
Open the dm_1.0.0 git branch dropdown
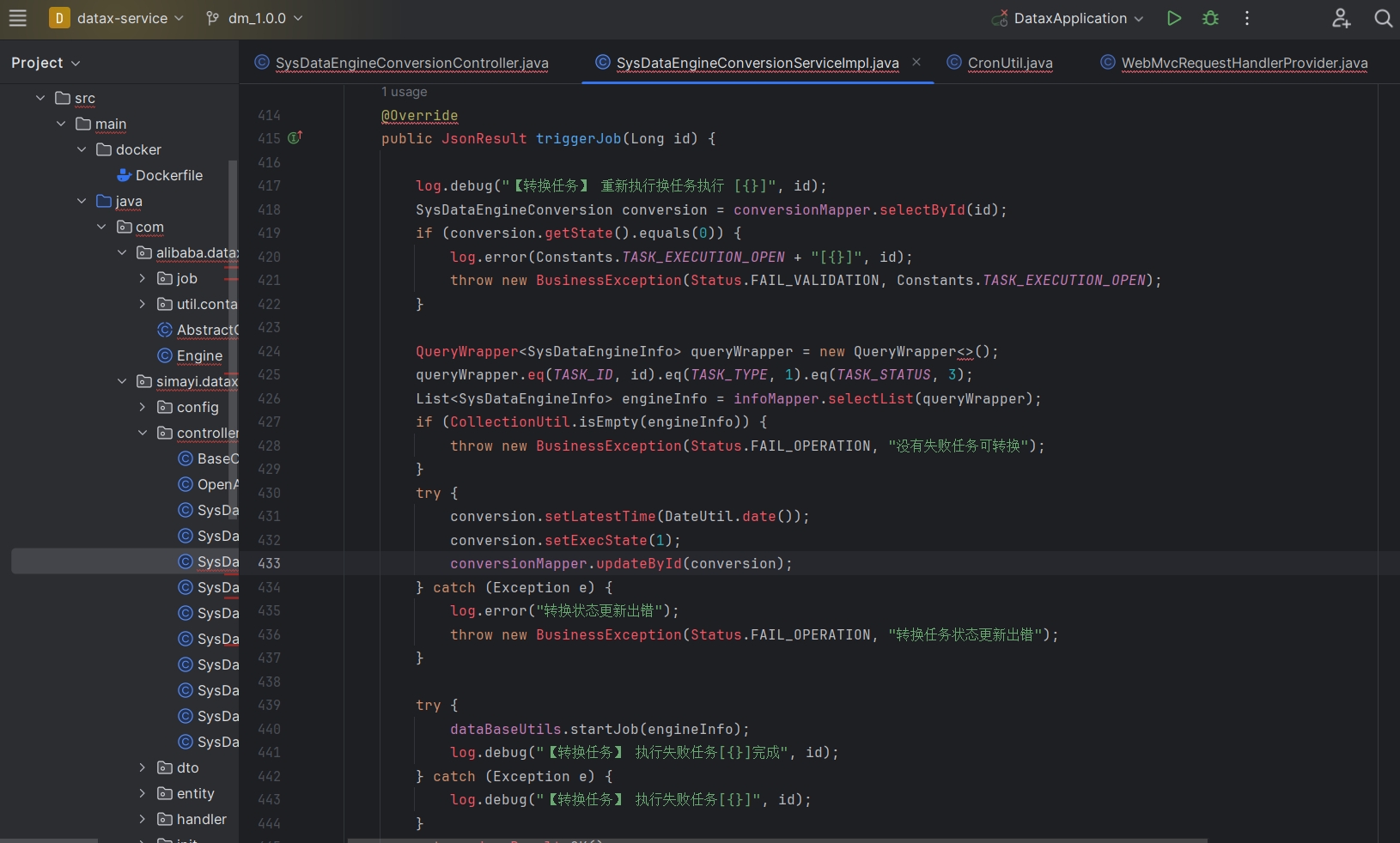[265, 18]
